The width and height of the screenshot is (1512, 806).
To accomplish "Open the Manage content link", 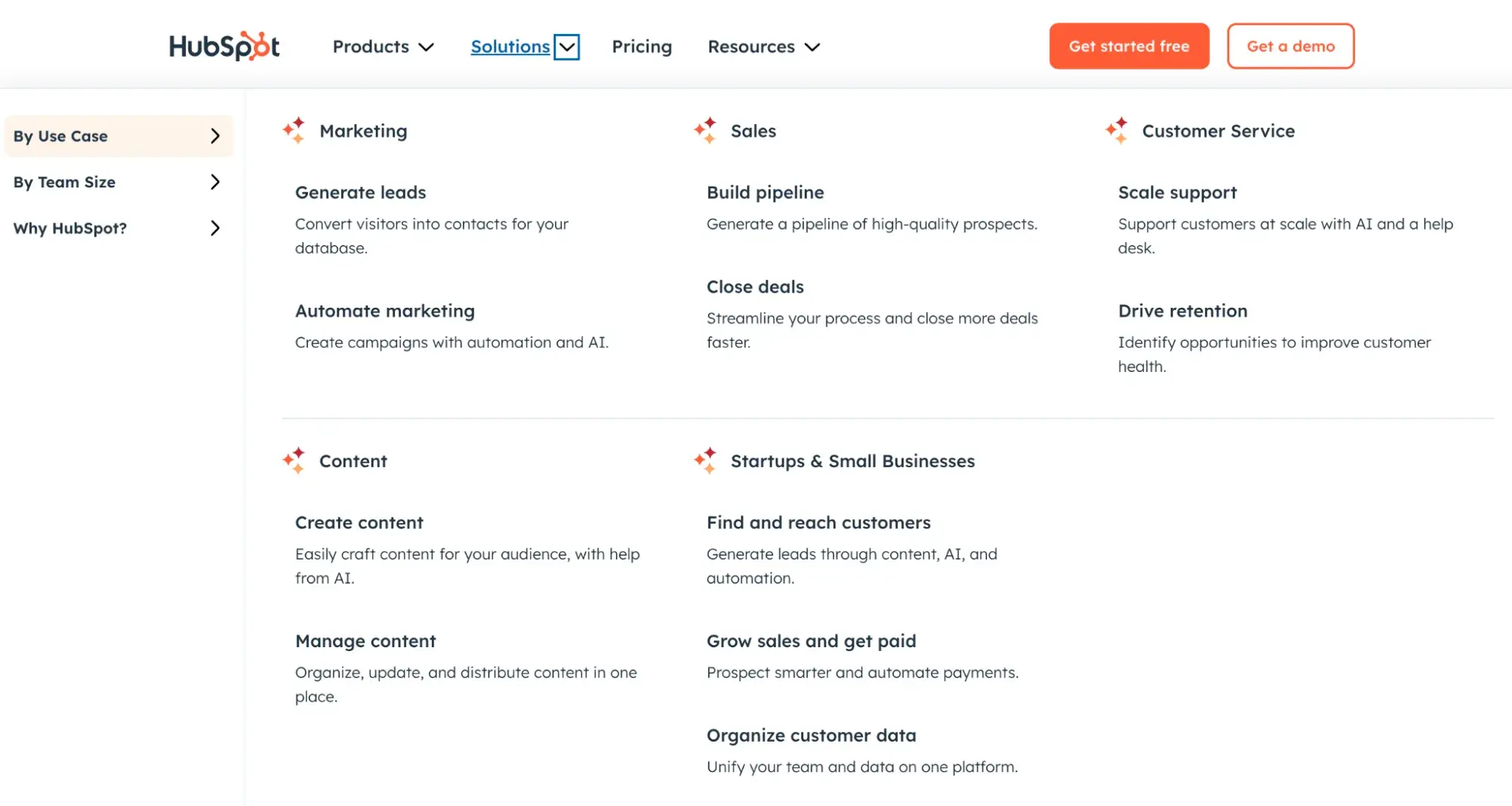I will [x=365, y=641].
